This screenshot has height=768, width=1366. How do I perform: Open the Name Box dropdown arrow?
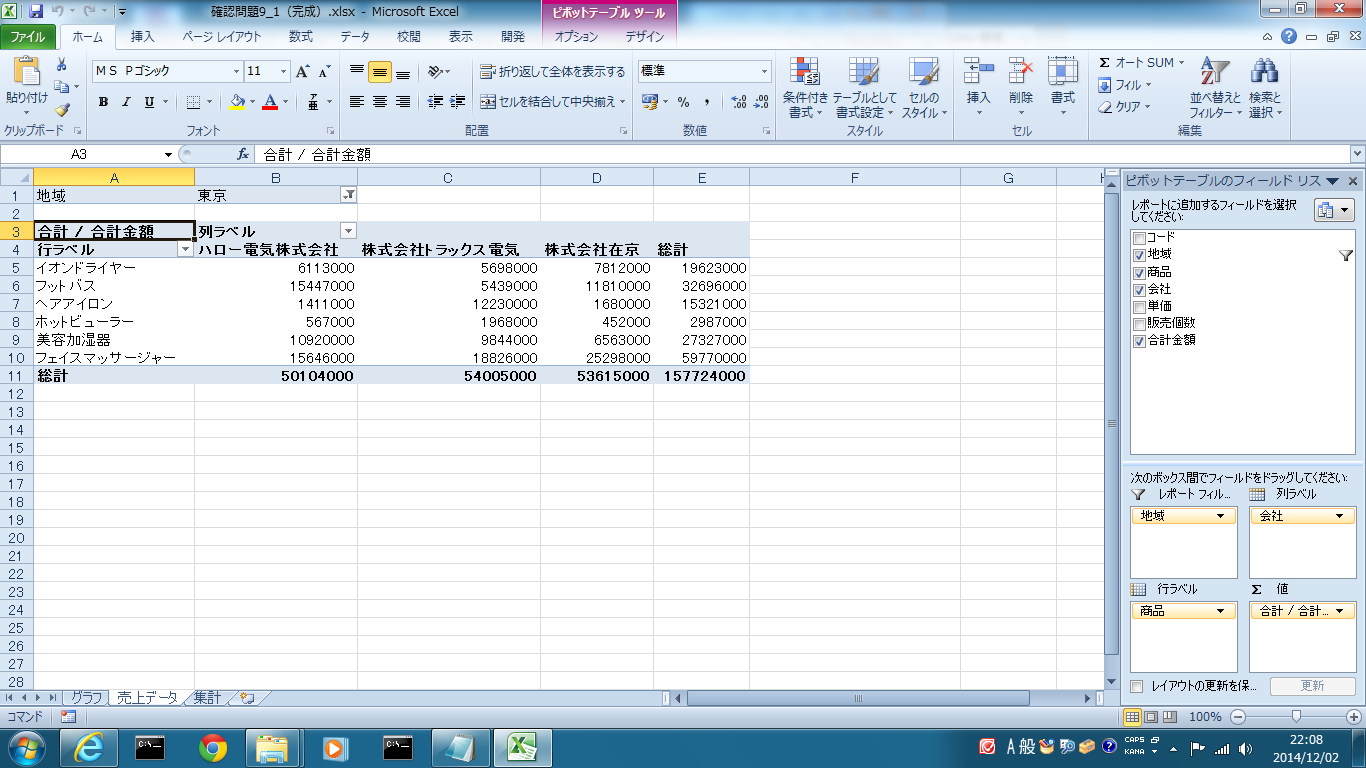[x=168, y=155]
